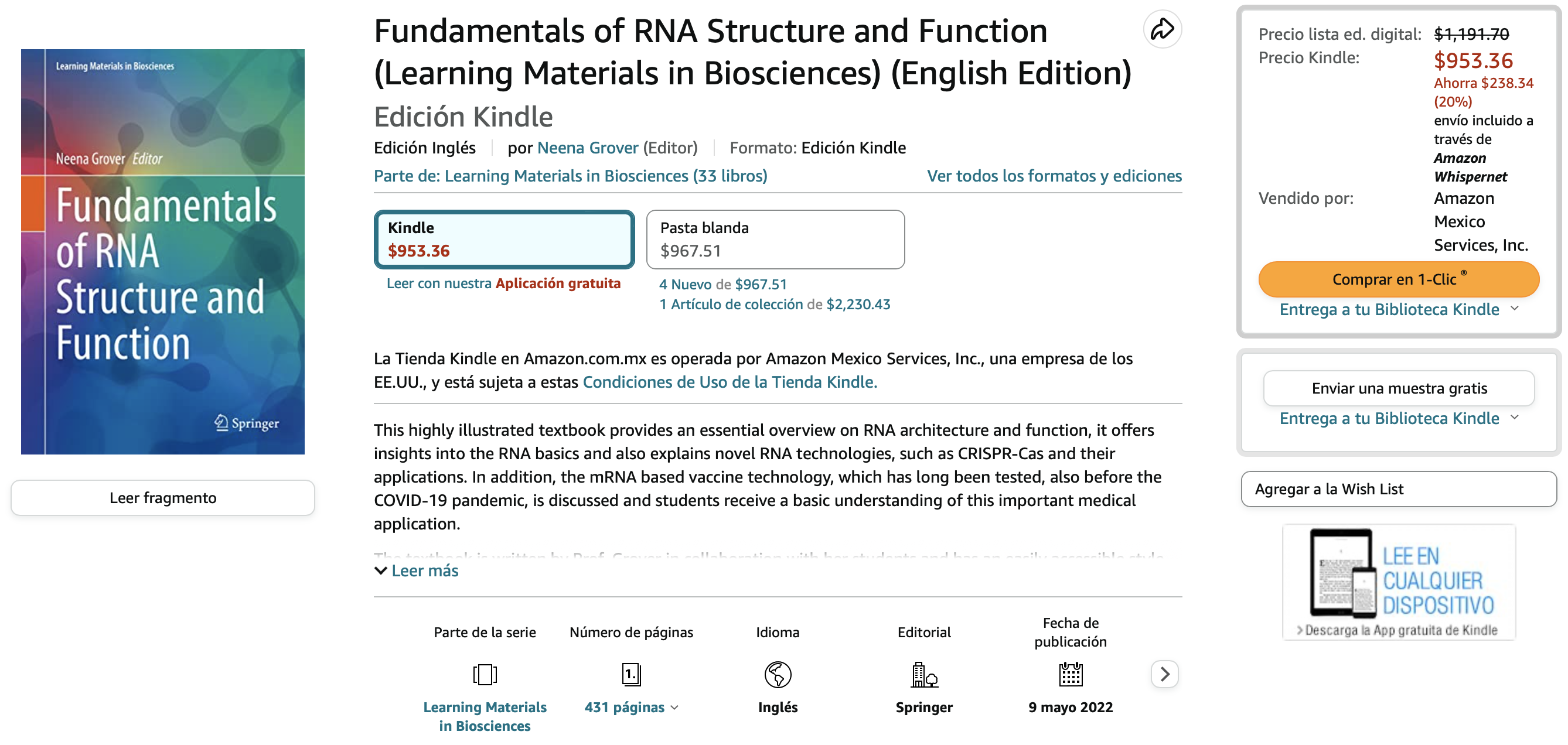Click the page count icon
The image size is (1568, 745).
(x=631, y=674)
